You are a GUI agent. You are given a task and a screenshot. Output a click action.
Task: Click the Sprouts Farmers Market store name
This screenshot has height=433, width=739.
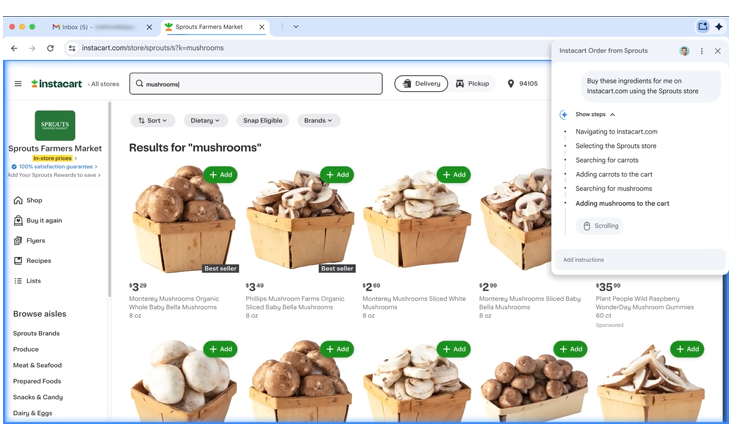tap(55, 149)
